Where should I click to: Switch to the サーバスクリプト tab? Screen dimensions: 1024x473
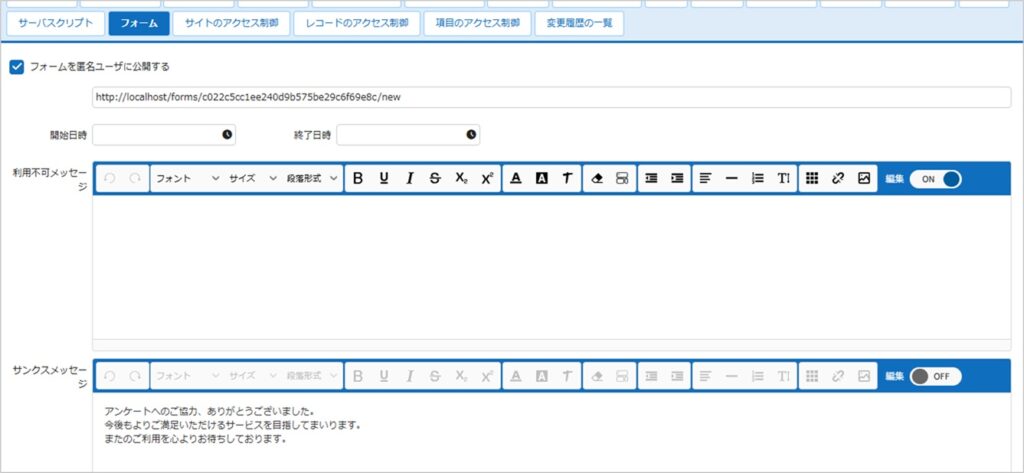click(56, 22)
